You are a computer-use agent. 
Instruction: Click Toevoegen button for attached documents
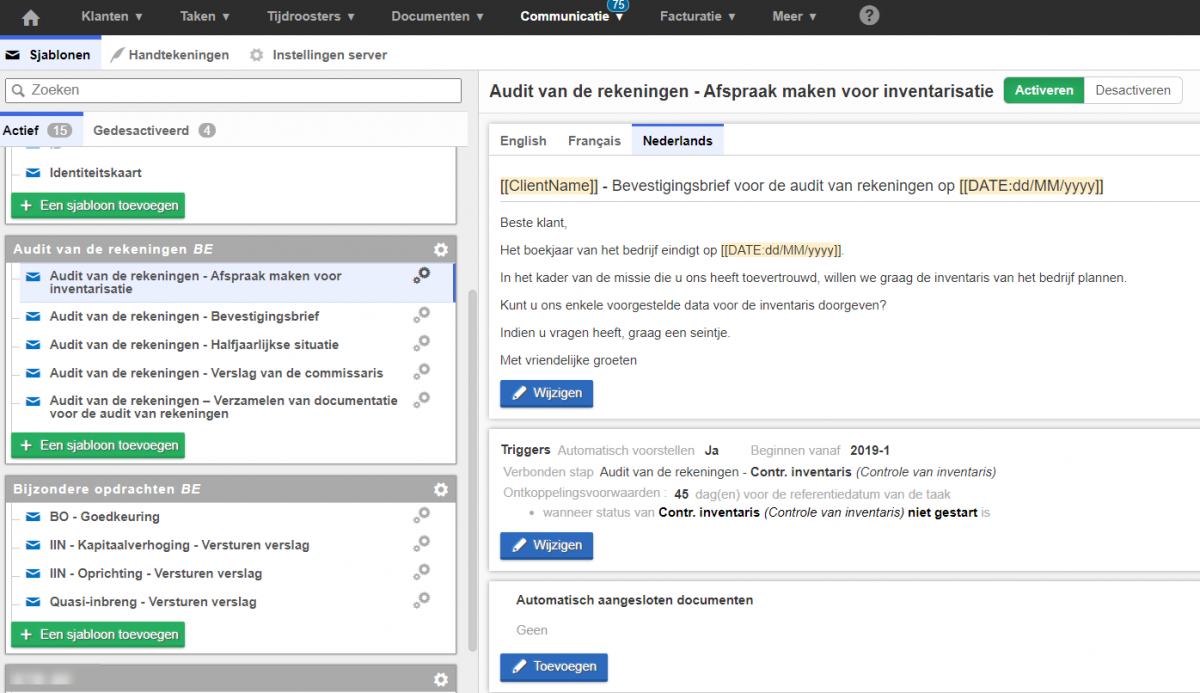(554, 667)
